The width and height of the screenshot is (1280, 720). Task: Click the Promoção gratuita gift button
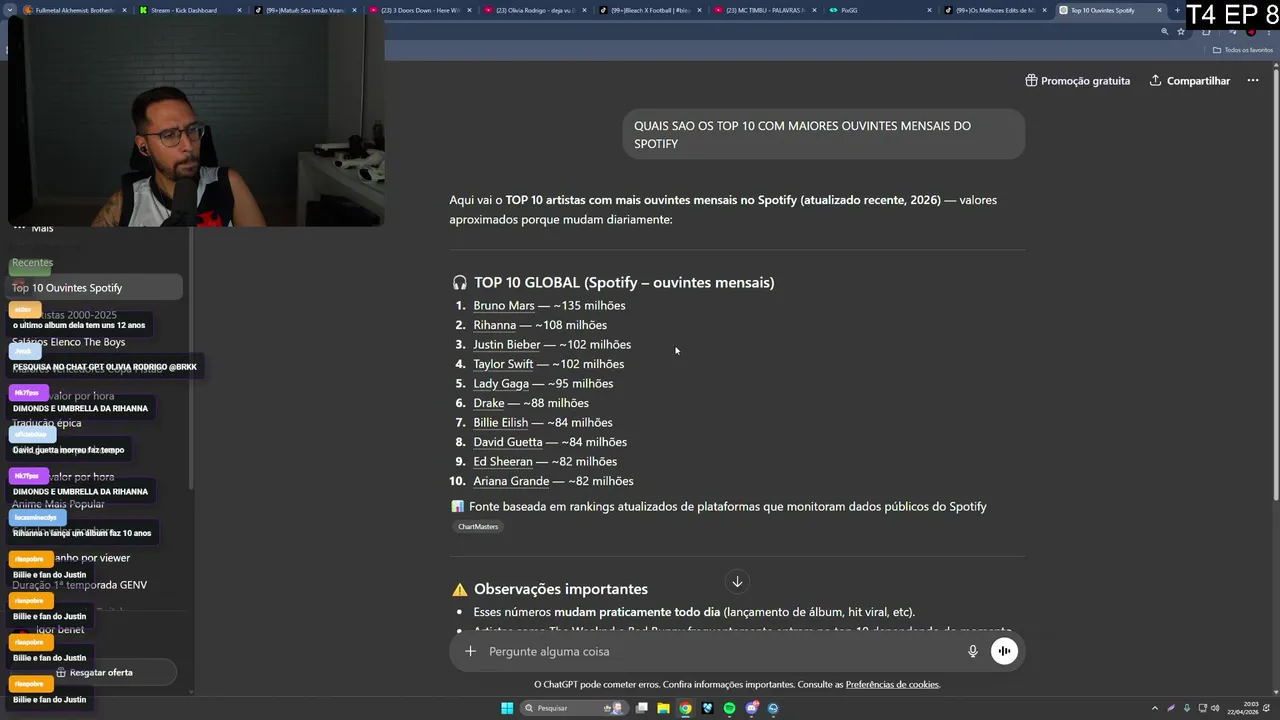tap(1077, 81)
